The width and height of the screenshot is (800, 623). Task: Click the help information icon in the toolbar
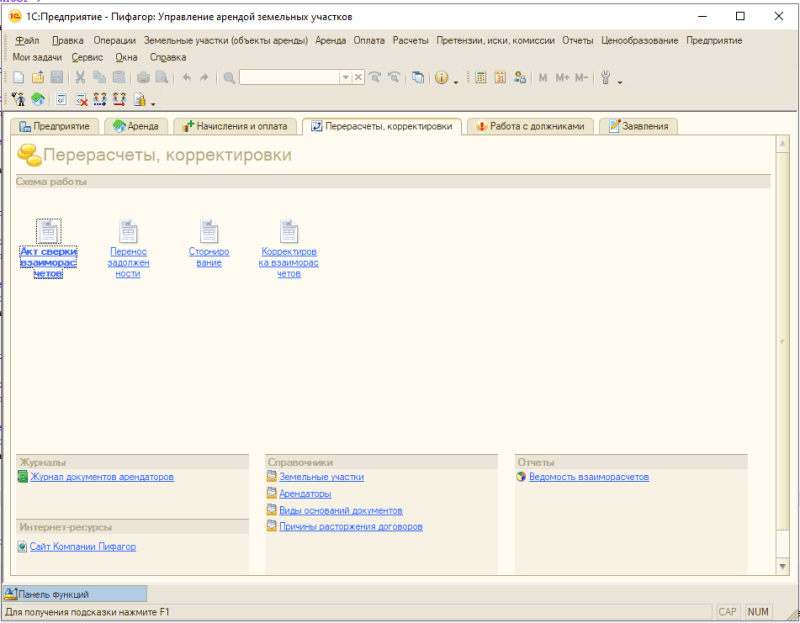click(441, 77)
